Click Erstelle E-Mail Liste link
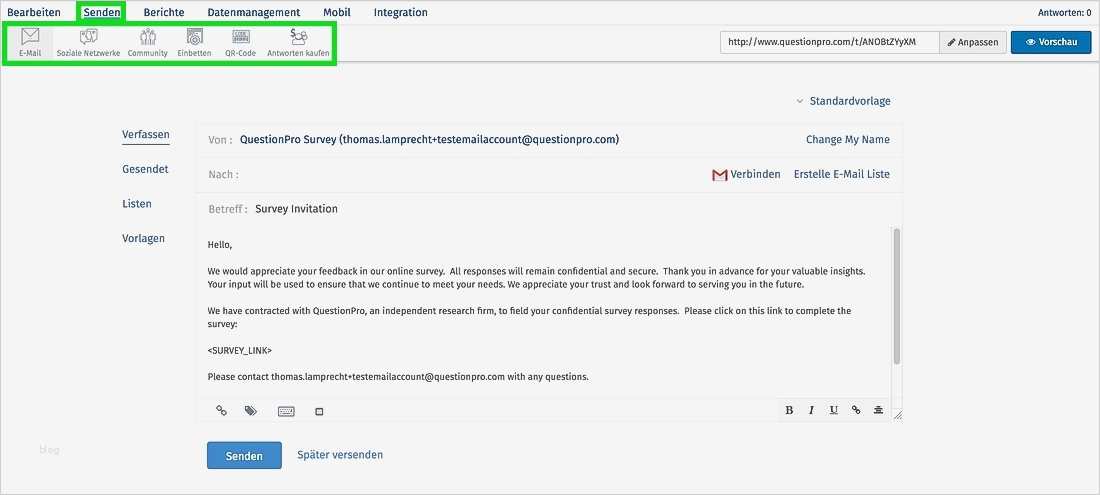The width and height of the screenshot is (1100, 495). click(x=842, y=174)
